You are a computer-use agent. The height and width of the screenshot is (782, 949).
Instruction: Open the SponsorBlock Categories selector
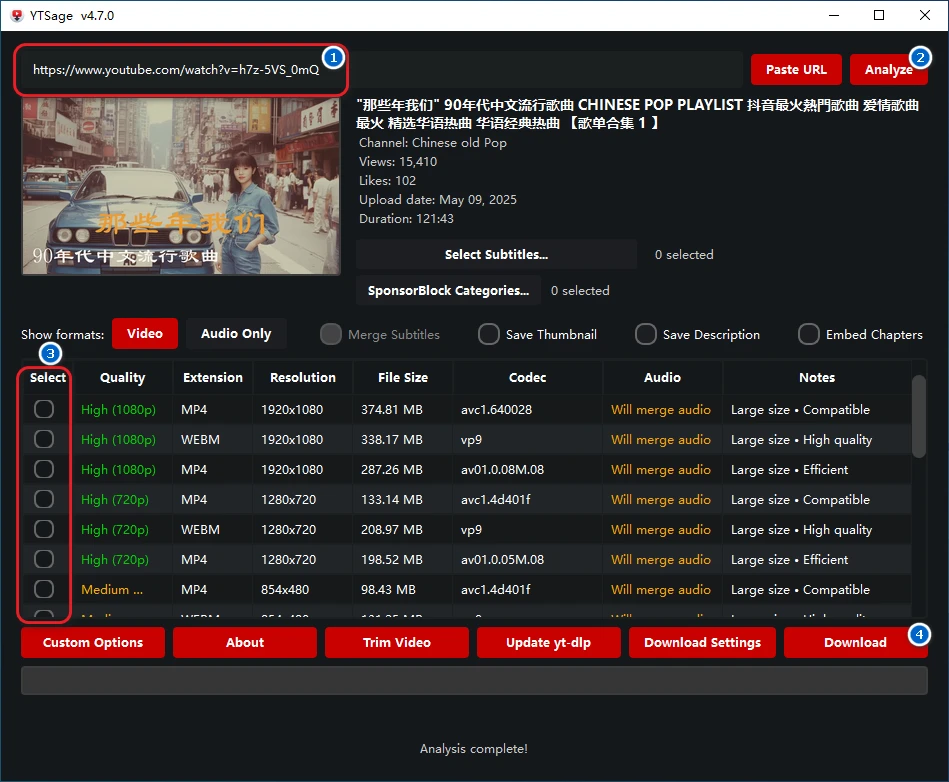coord(448,290)
